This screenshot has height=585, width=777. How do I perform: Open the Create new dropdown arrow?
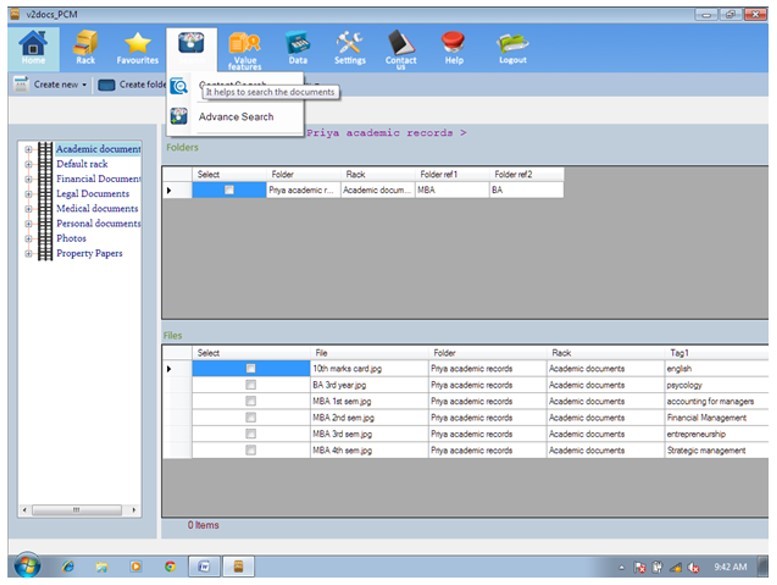coord(85,85)
